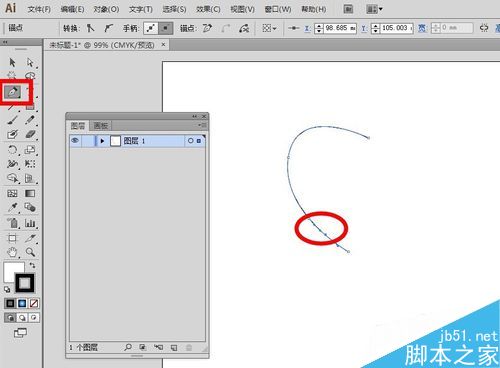The image size is (500, 368).
Task: Collapse the Layers panel to icons
Action: 194,116
